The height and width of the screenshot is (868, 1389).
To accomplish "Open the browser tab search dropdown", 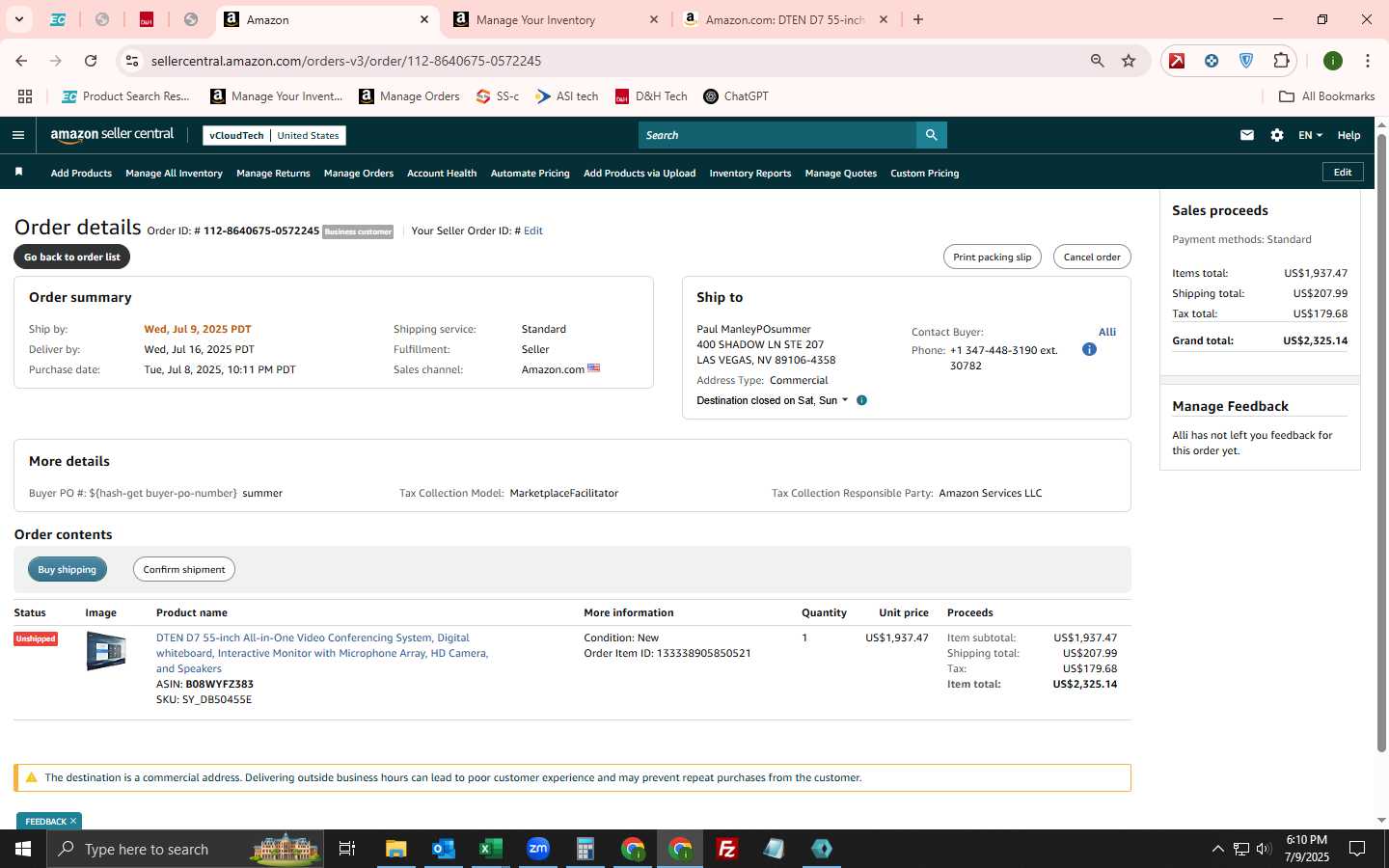I will 18,19.
